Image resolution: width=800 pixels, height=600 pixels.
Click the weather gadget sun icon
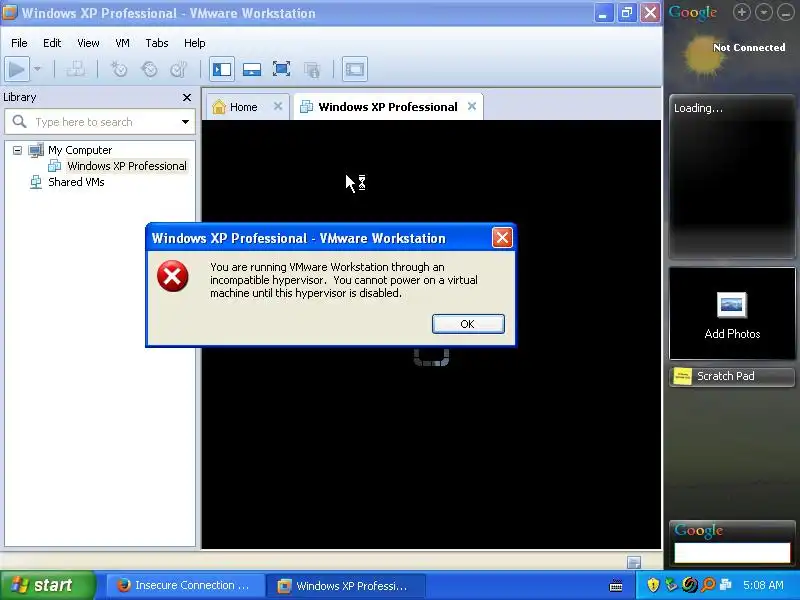[x=703, y=55]
